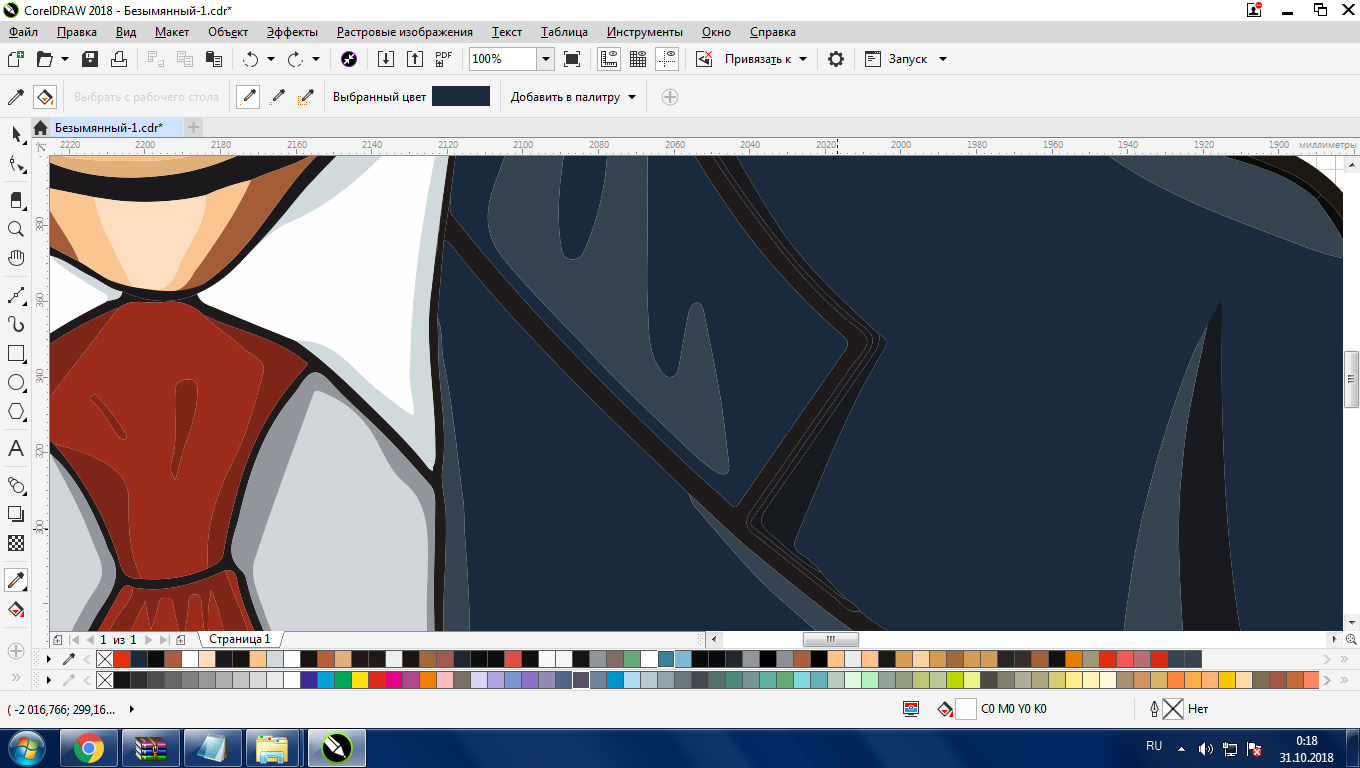
Task: Open the Растровые изображения menu
Action: pos(405,32)
